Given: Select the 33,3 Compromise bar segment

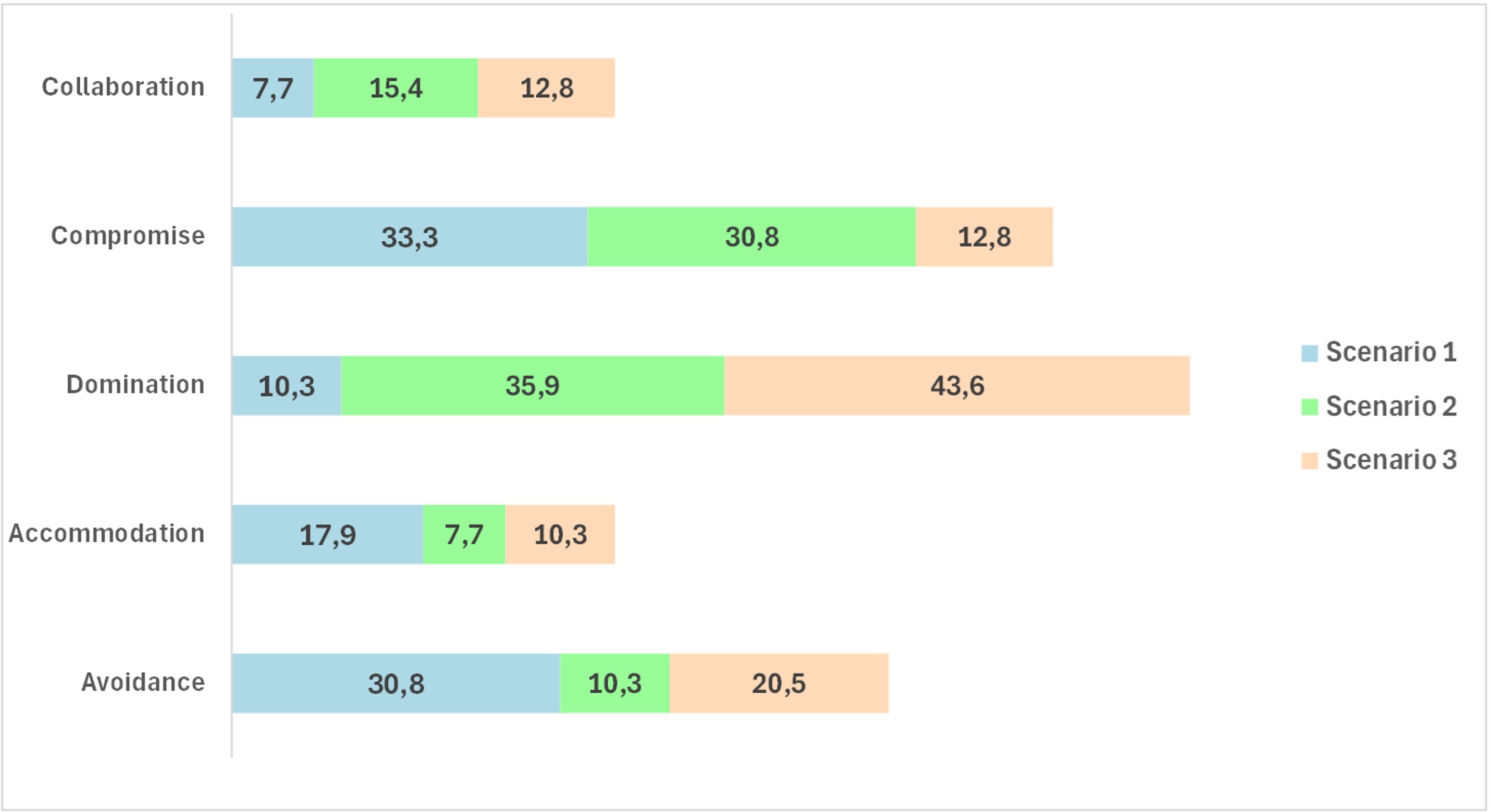Looking at the screenshot, I should pos(410,237).
